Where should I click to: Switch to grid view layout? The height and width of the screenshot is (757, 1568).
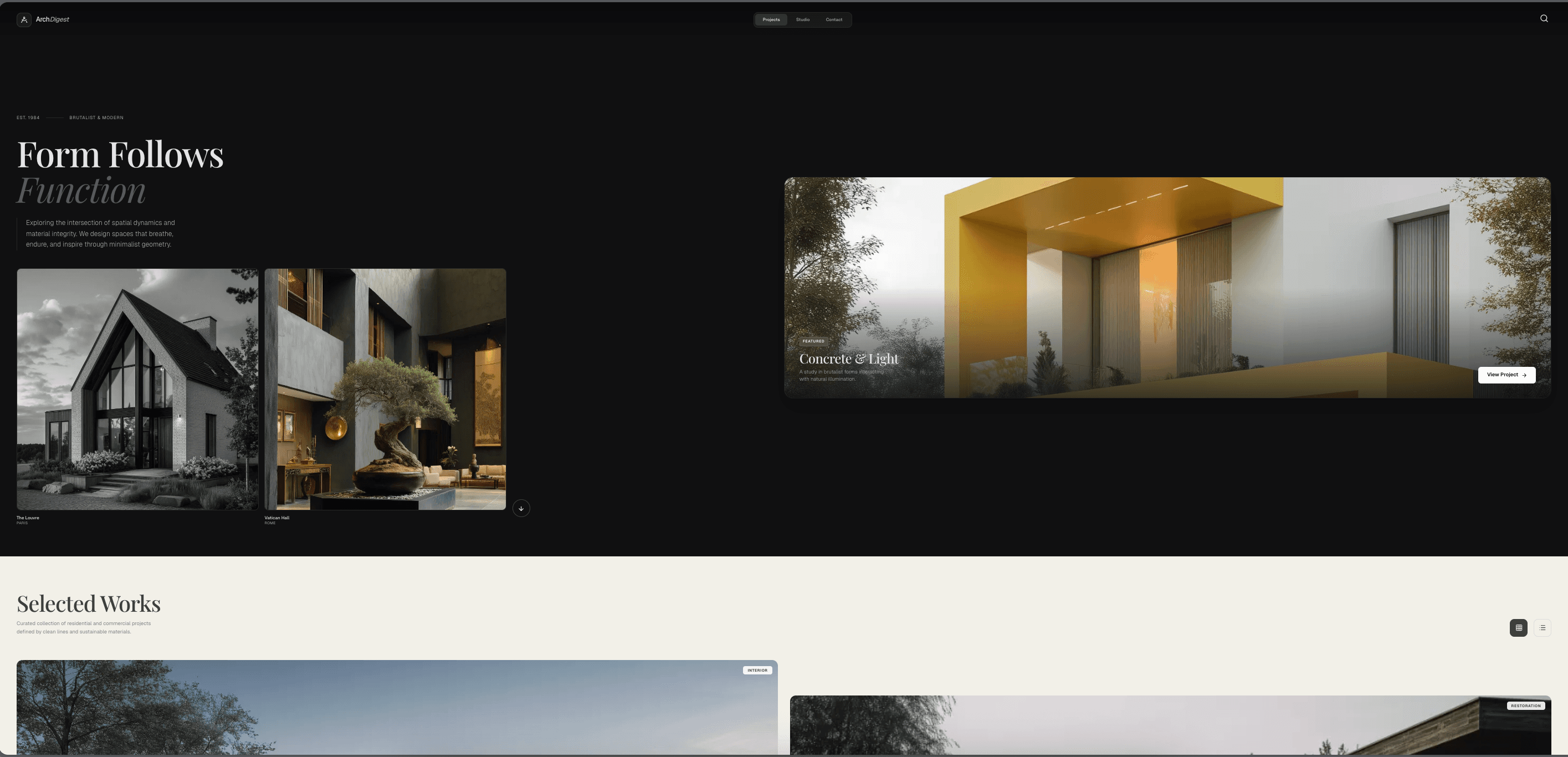(1518, 627)
